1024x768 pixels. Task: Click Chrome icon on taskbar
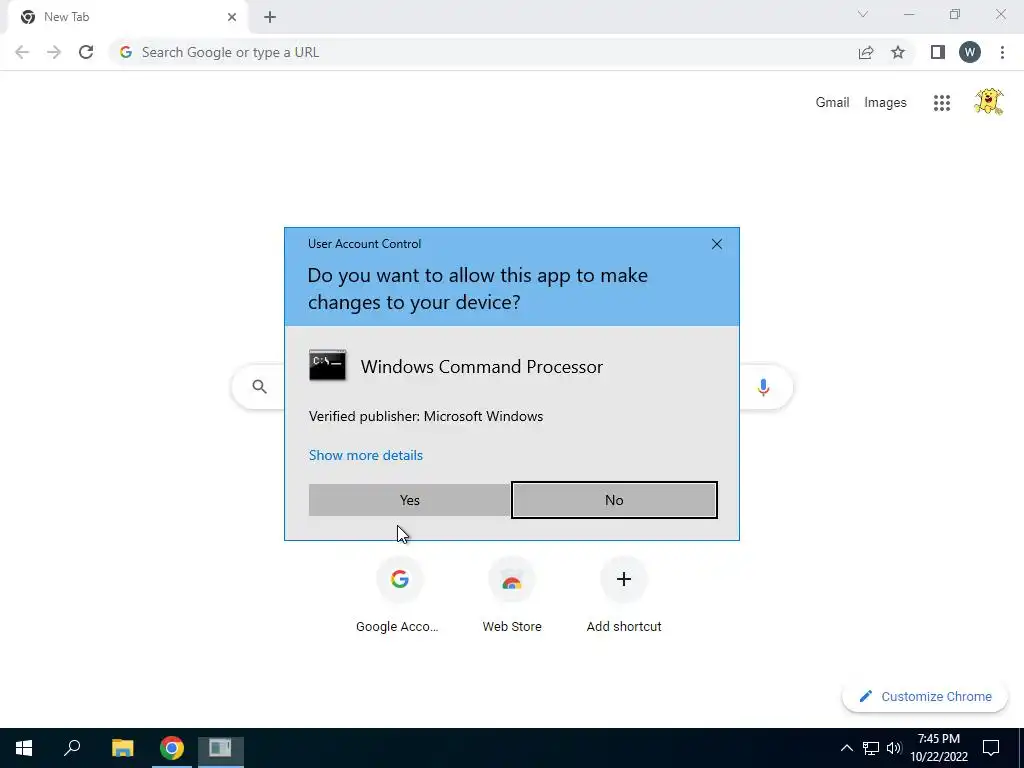point(172,748)
